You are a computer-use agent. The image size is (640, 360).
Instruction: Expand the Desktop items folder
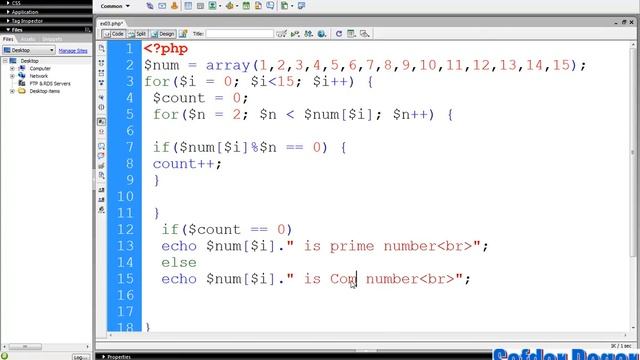[12, 91]
